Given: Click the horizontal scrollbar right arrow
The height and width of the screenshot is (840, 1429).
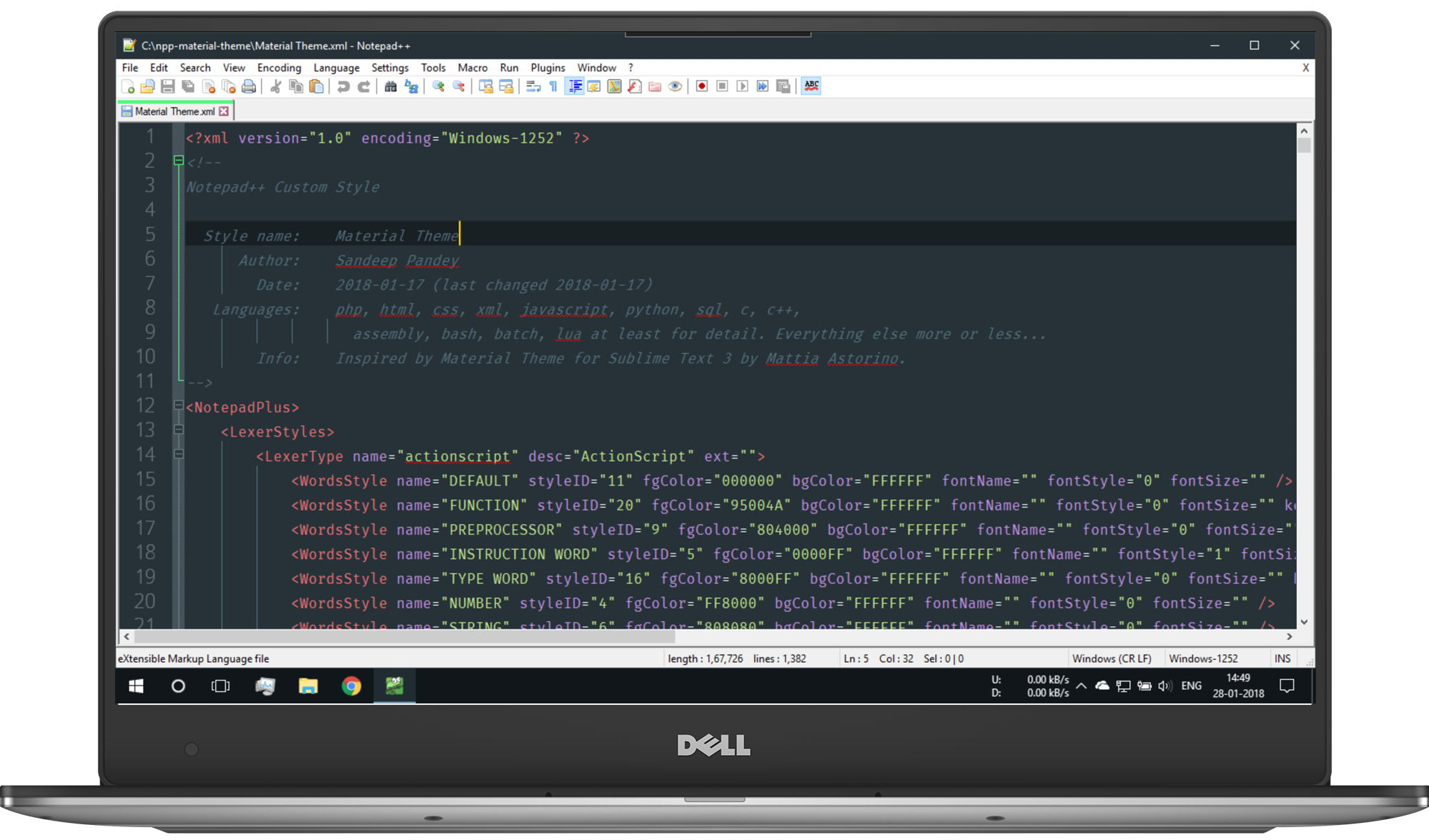Looking at the screenshot, I should (x=1291, y=637).
